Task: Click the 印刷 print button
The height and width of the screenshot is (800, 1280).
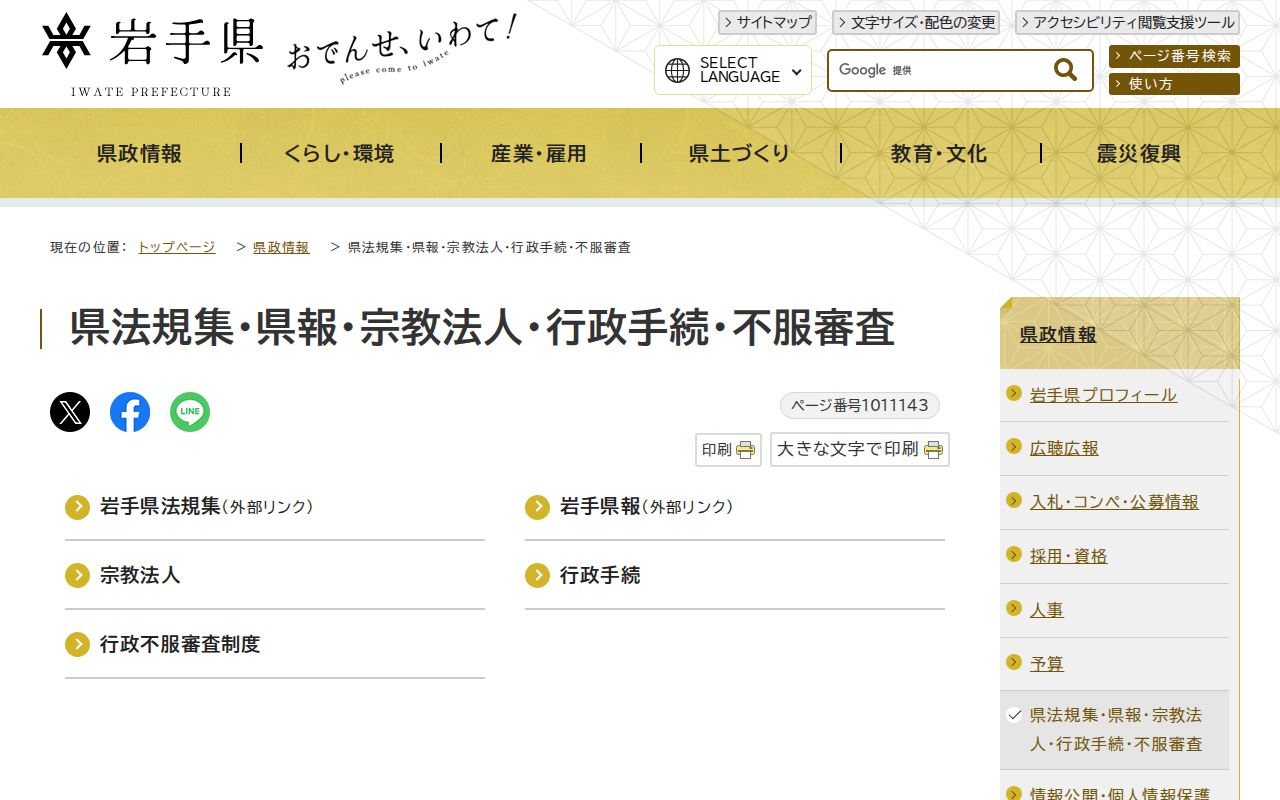Action: 728,450
